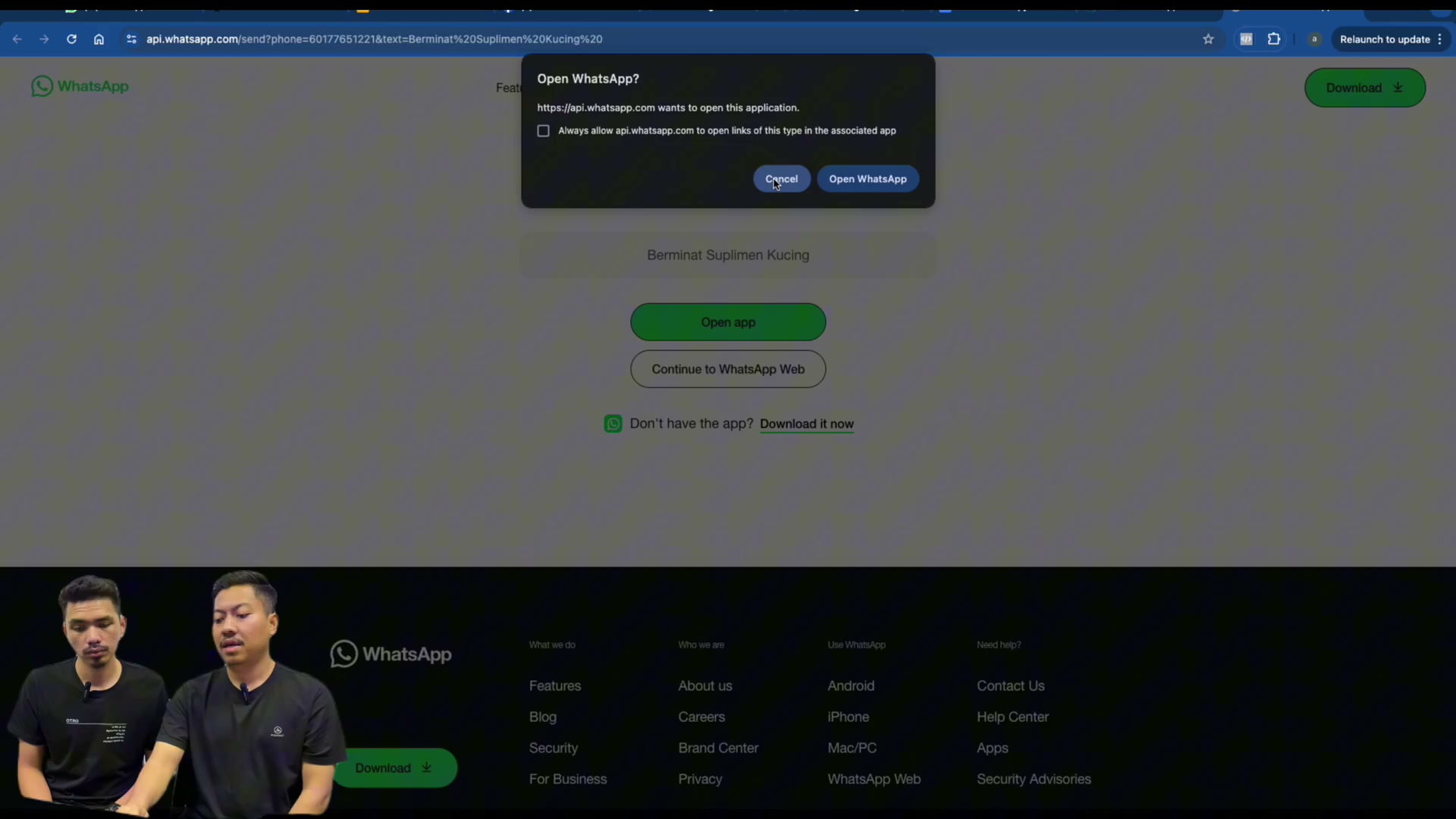Image resolution: width=1456 pixels, height=819 pixels.
Task: Open the Mac/PC link
Action: [x=852, y=748]
